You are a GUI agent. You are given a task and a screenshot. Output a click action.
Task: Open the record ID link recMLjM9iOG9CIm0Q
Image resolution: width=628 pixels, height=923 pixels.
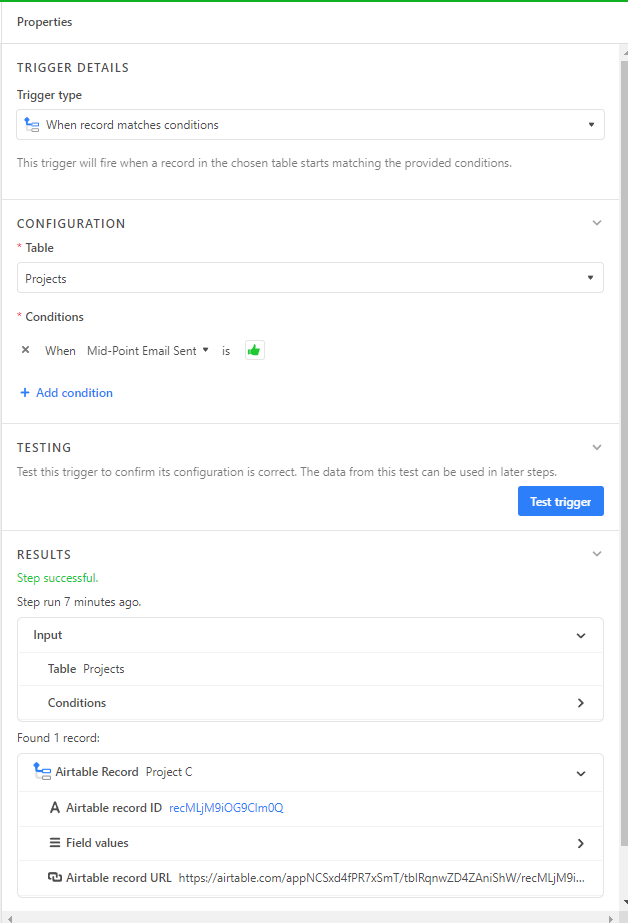pos(226,808)
